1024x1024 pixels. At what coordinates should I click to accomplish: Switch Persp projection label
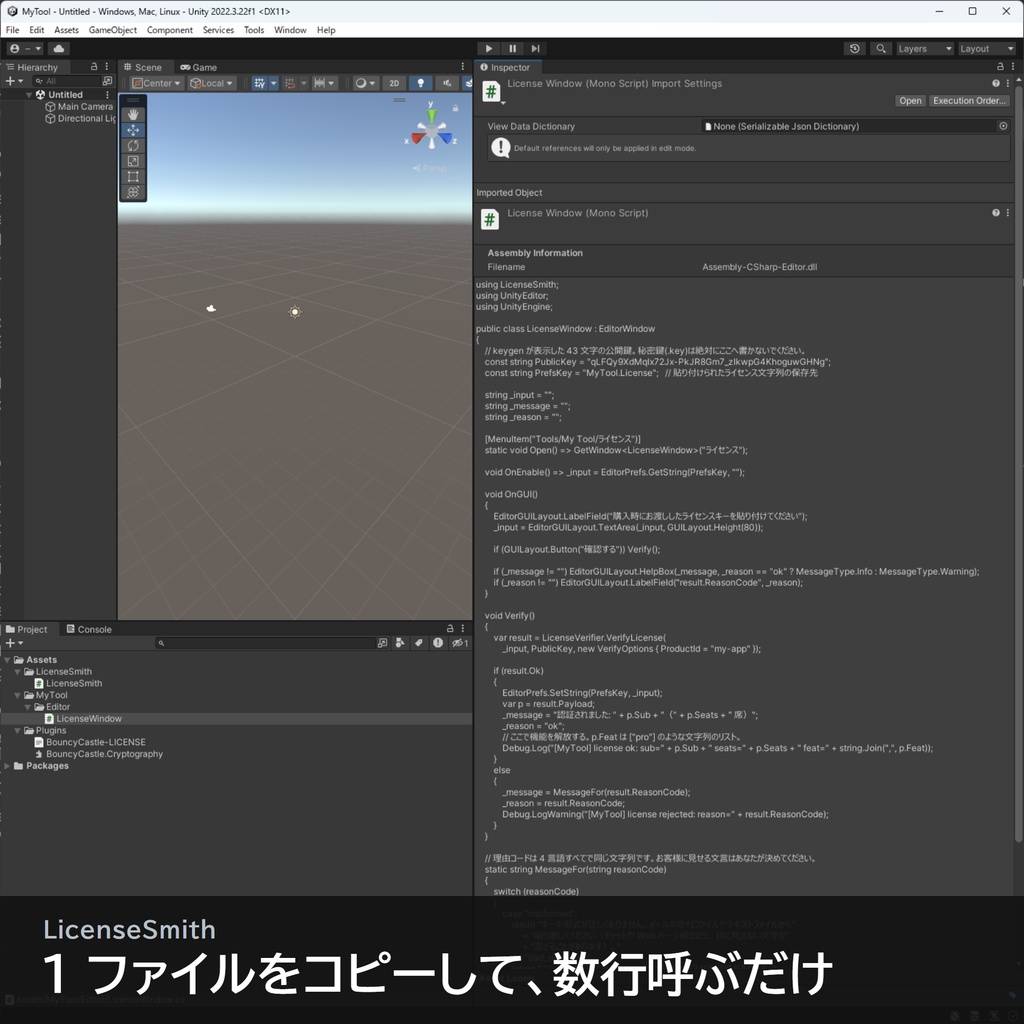tap(430, 168)
